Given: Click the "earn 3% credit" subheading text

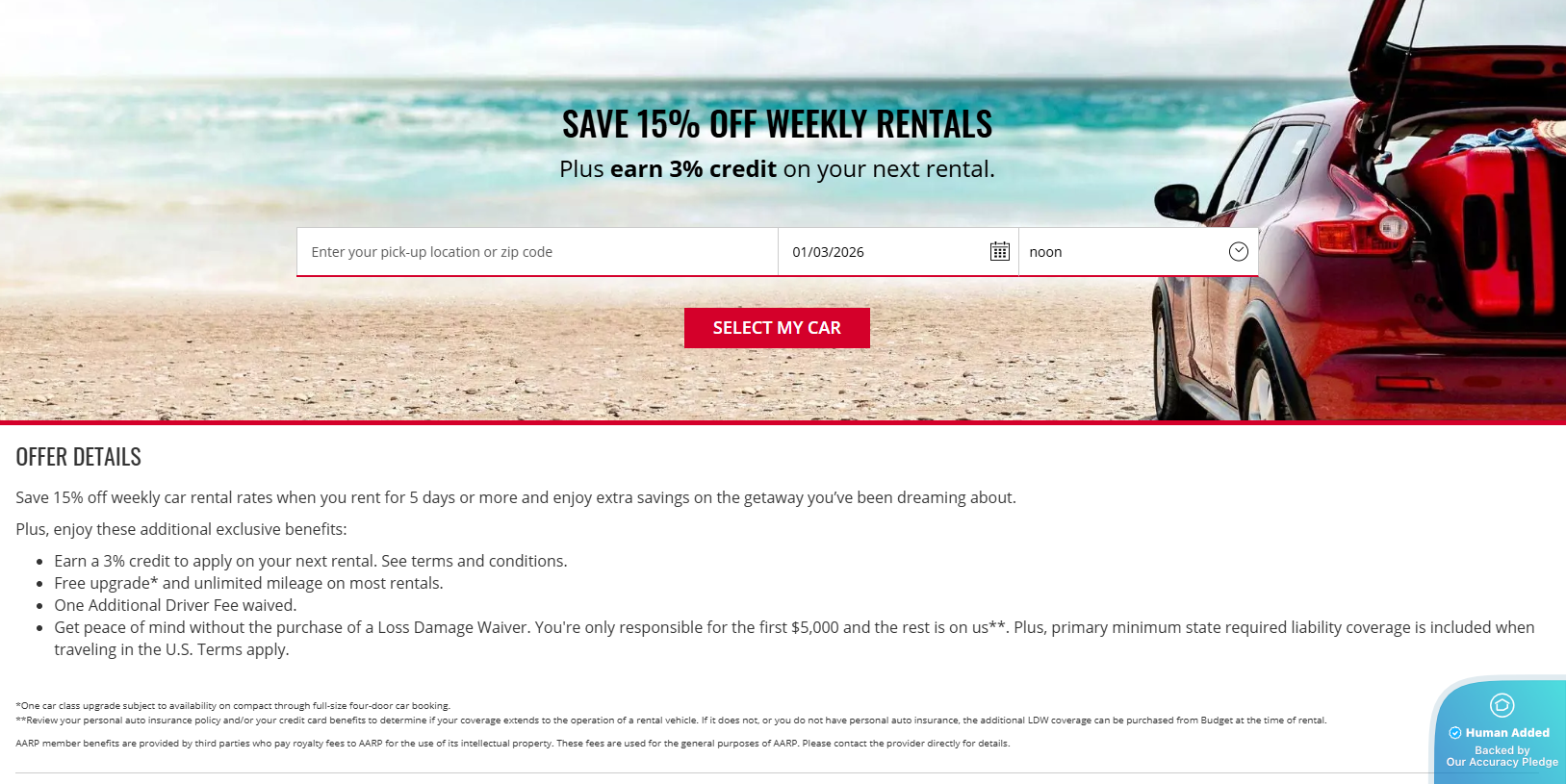Looking at the screenshot, I should click(693, 169).
